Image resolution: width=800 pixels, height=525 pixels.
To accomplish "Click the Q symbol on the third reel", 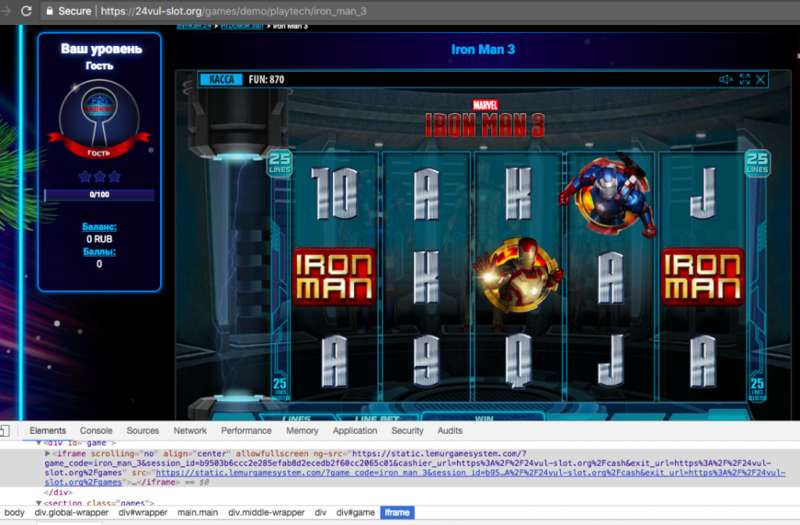I will (x=518, y=360).
